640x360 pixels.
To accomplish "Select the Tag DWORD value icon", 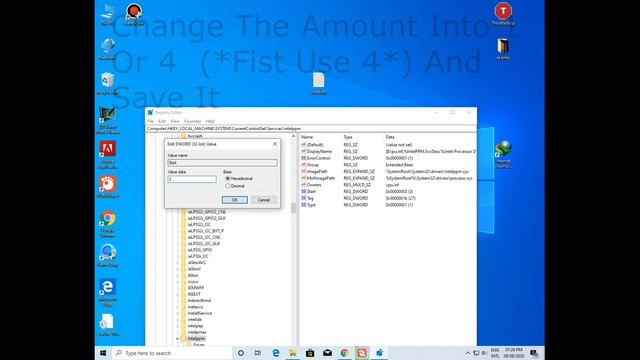I will coord(304,198).
